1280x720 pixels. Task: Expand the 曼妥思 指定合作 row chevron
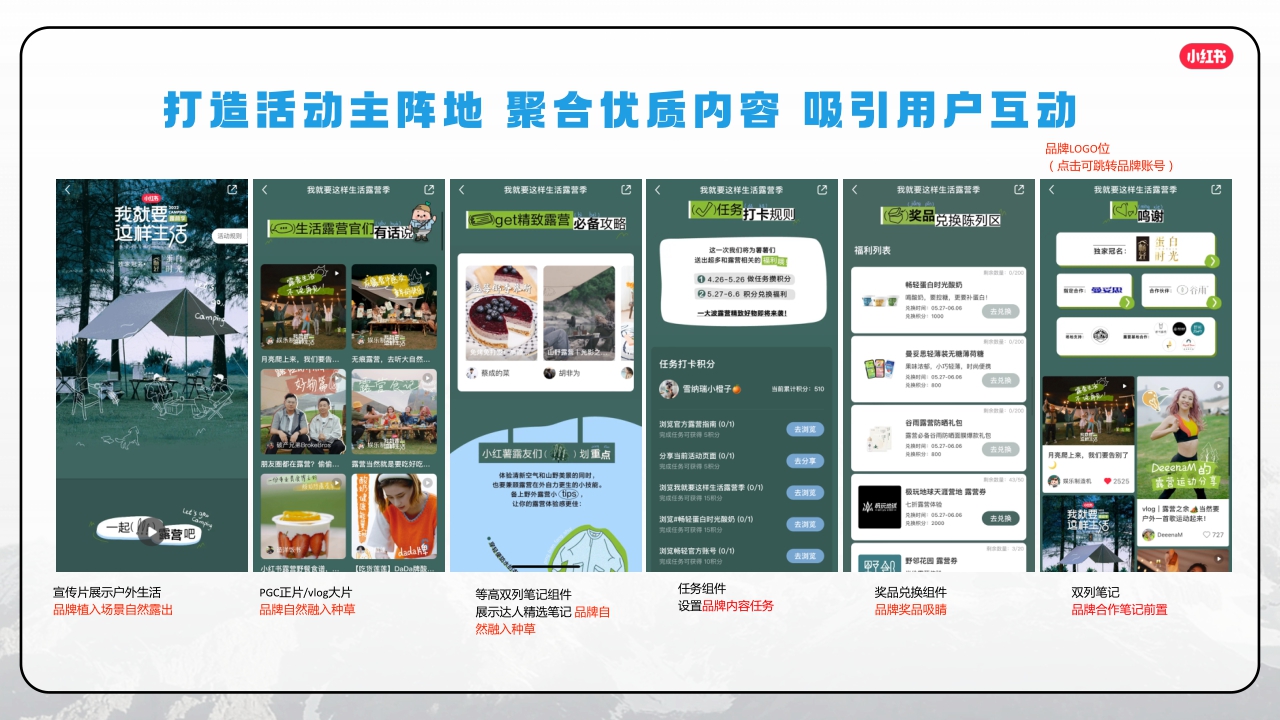point(1128,303)
